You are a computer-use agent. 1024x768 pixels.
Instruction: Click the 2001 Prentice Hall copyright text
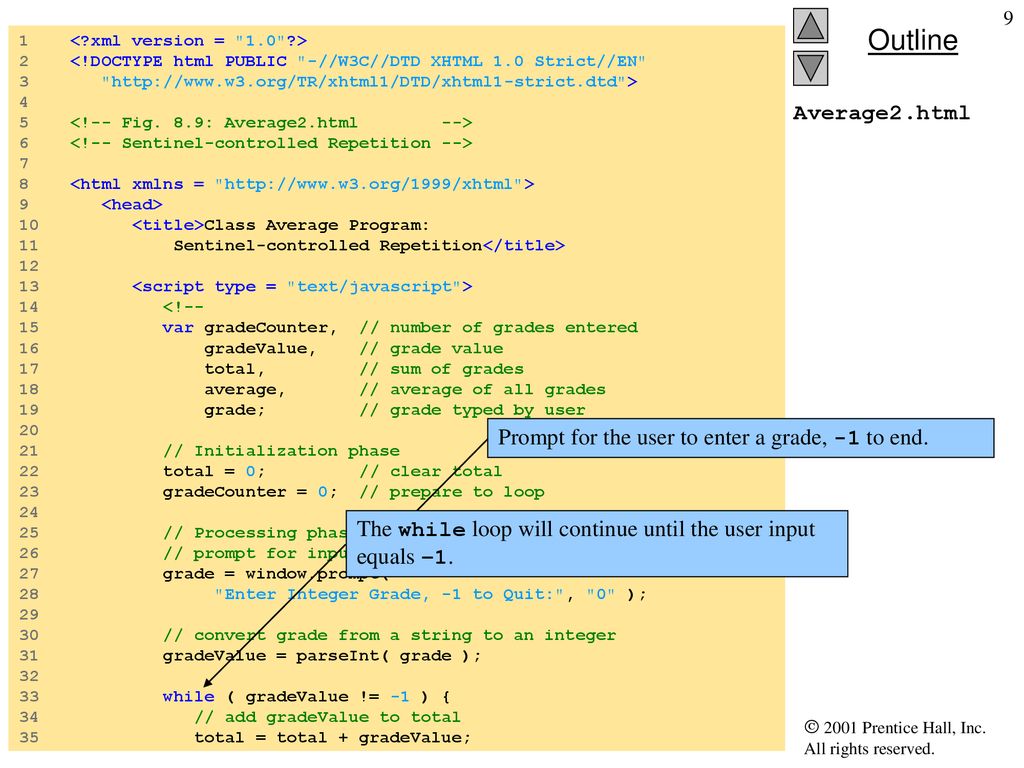point(895,728)
